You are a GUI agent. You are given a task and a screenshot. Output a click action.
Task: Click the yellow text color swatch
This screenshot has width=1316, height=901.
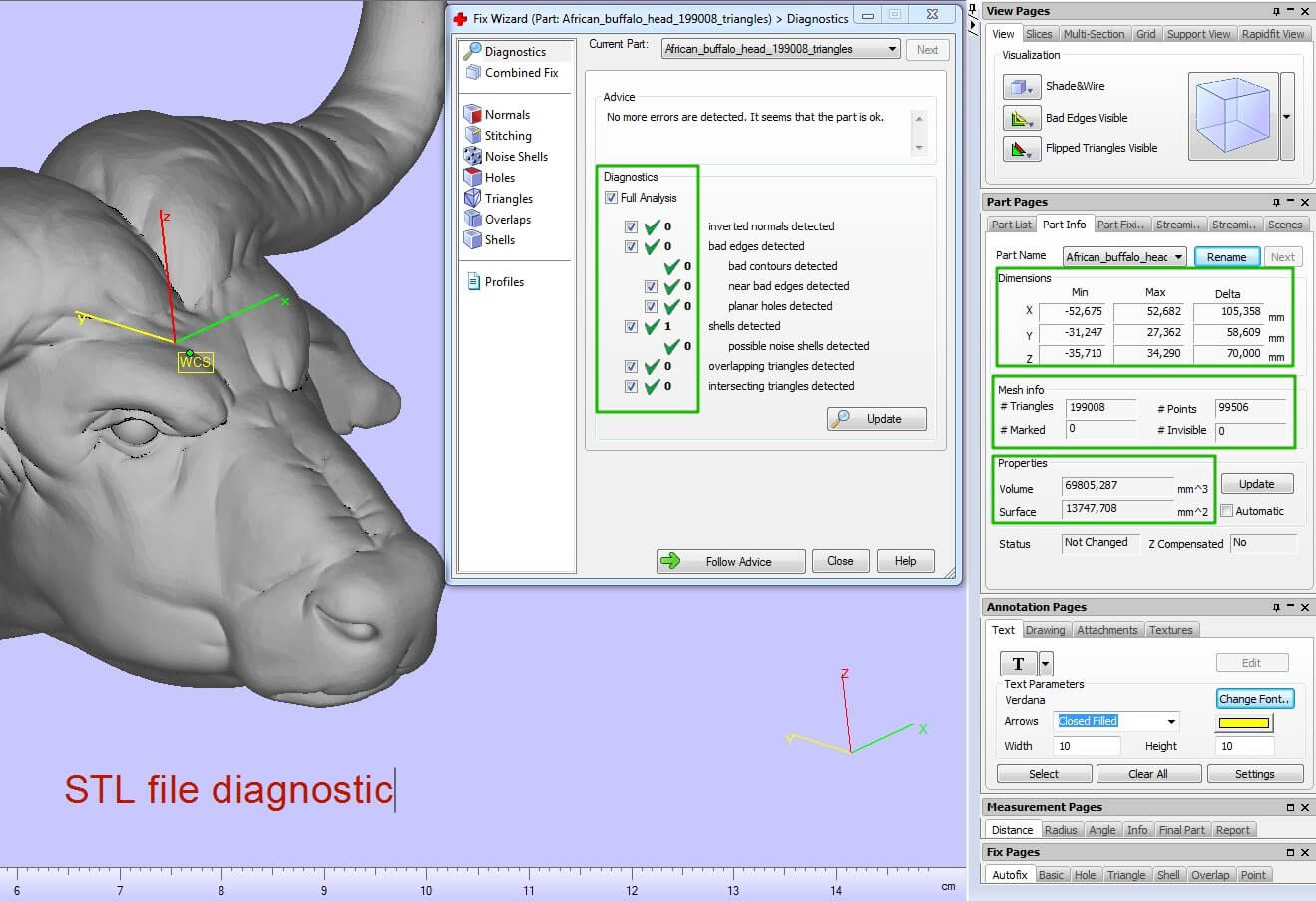[1243, 722]
